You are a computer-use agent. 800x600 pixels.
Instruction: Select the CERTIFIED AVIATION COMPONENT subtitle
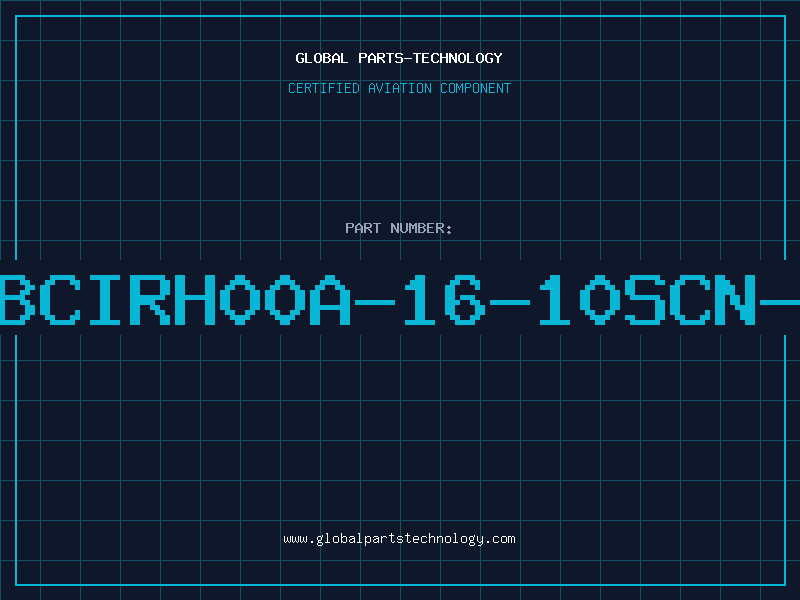click(x=399, y=88)
